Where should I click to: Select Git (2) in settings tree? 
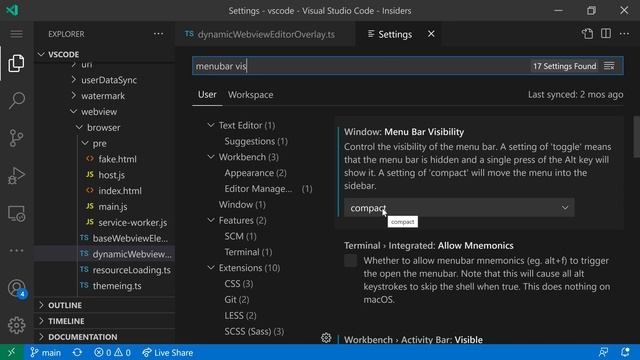coord(237,300)
